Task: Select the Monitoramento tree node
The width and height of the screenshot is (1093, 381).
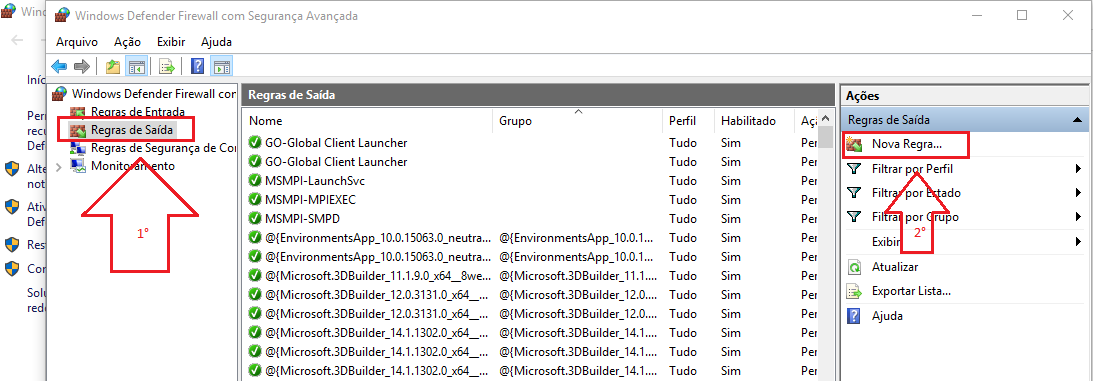Action: 132,166
